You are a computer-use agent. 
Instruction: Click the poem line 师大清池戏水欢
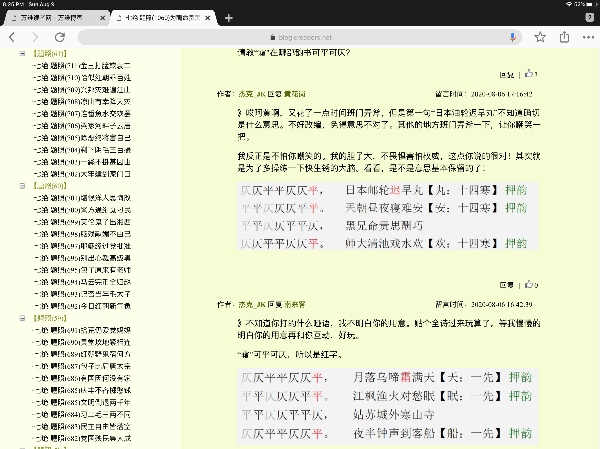coord(384,243)
